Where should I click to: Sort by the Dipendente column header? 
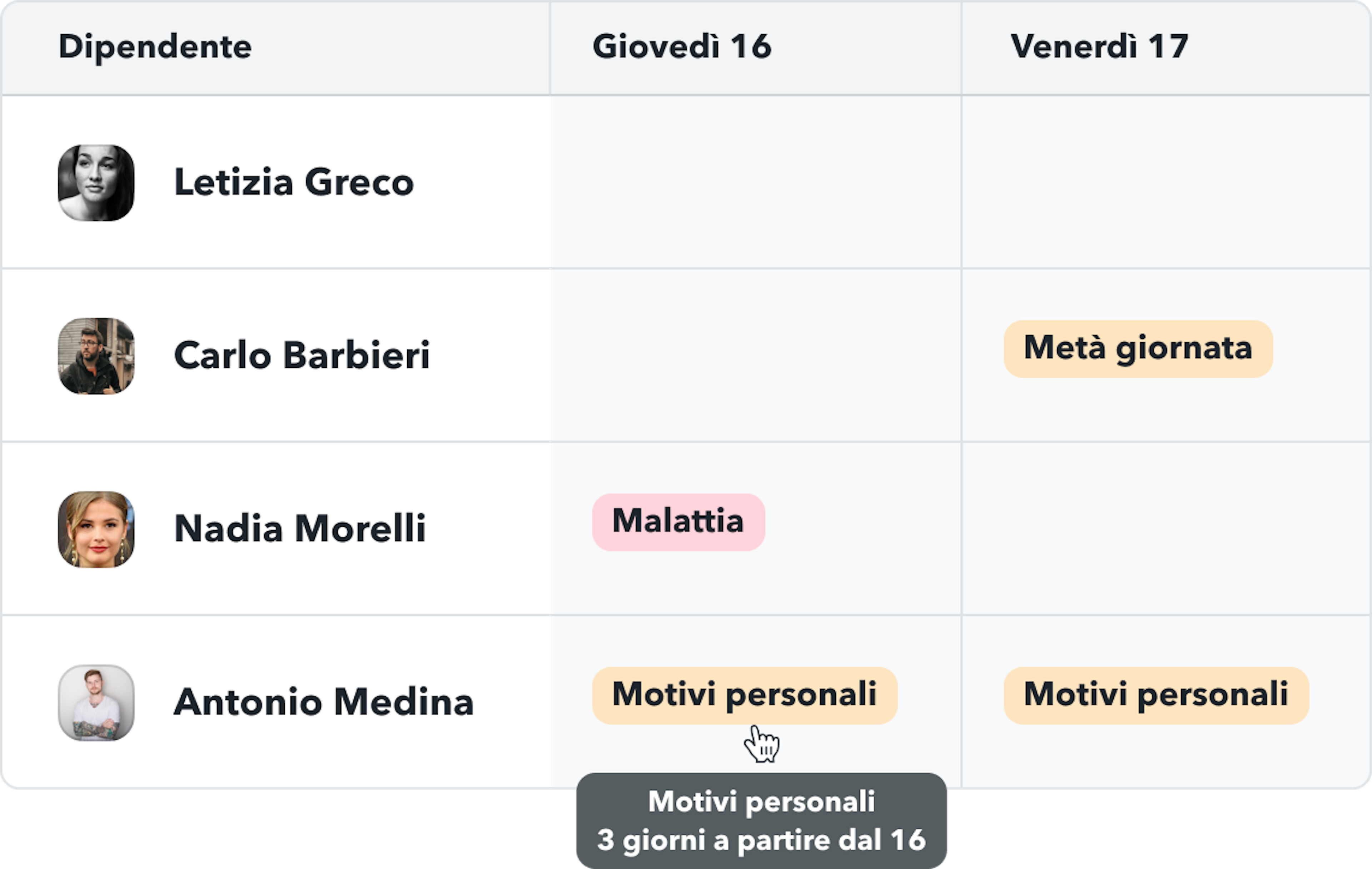coord(155,47)
